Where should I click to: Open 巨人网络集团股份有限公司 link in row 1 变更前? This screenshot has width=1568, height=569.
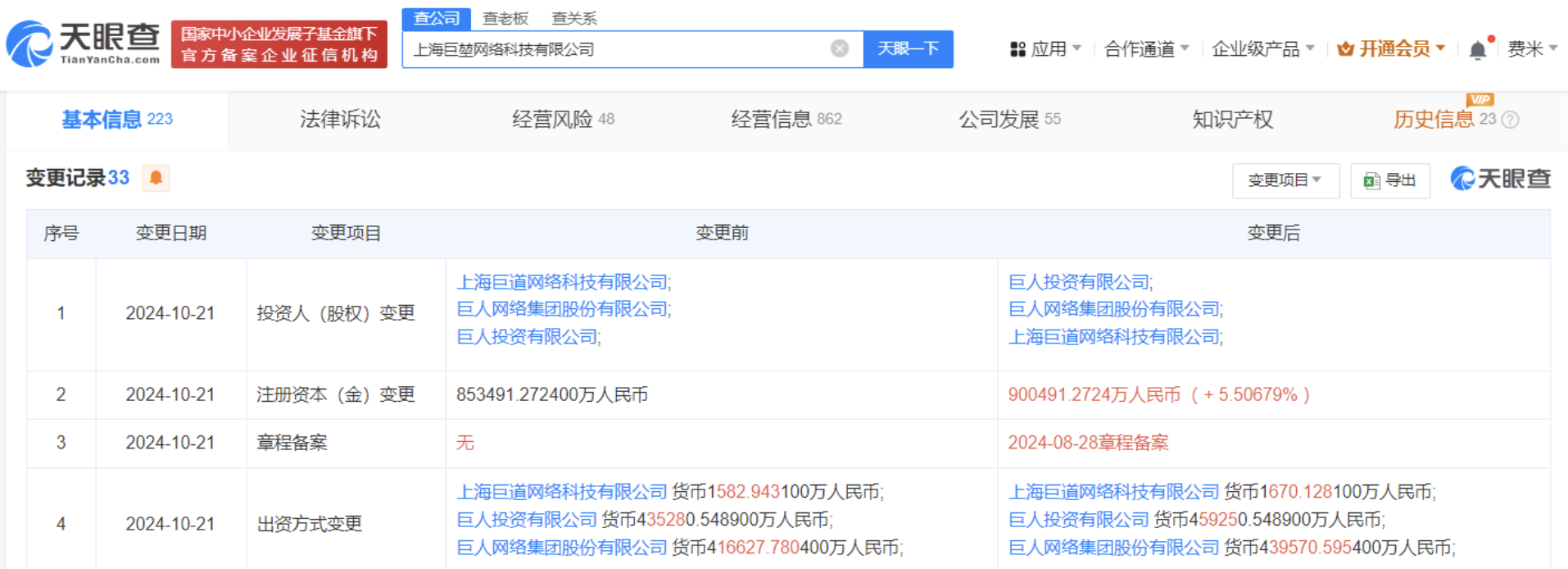(563, 309)
